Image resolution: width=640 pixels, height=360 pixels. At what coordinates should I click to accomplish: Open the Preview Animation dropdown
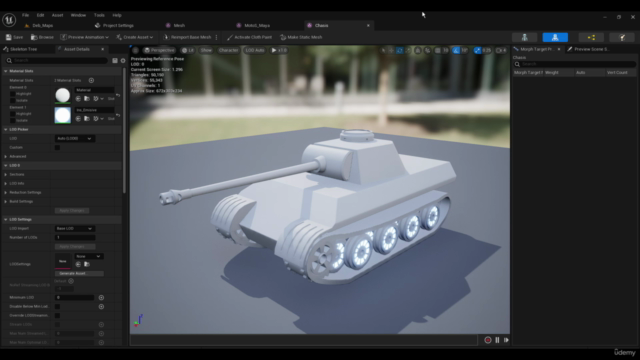coord(84,37)
